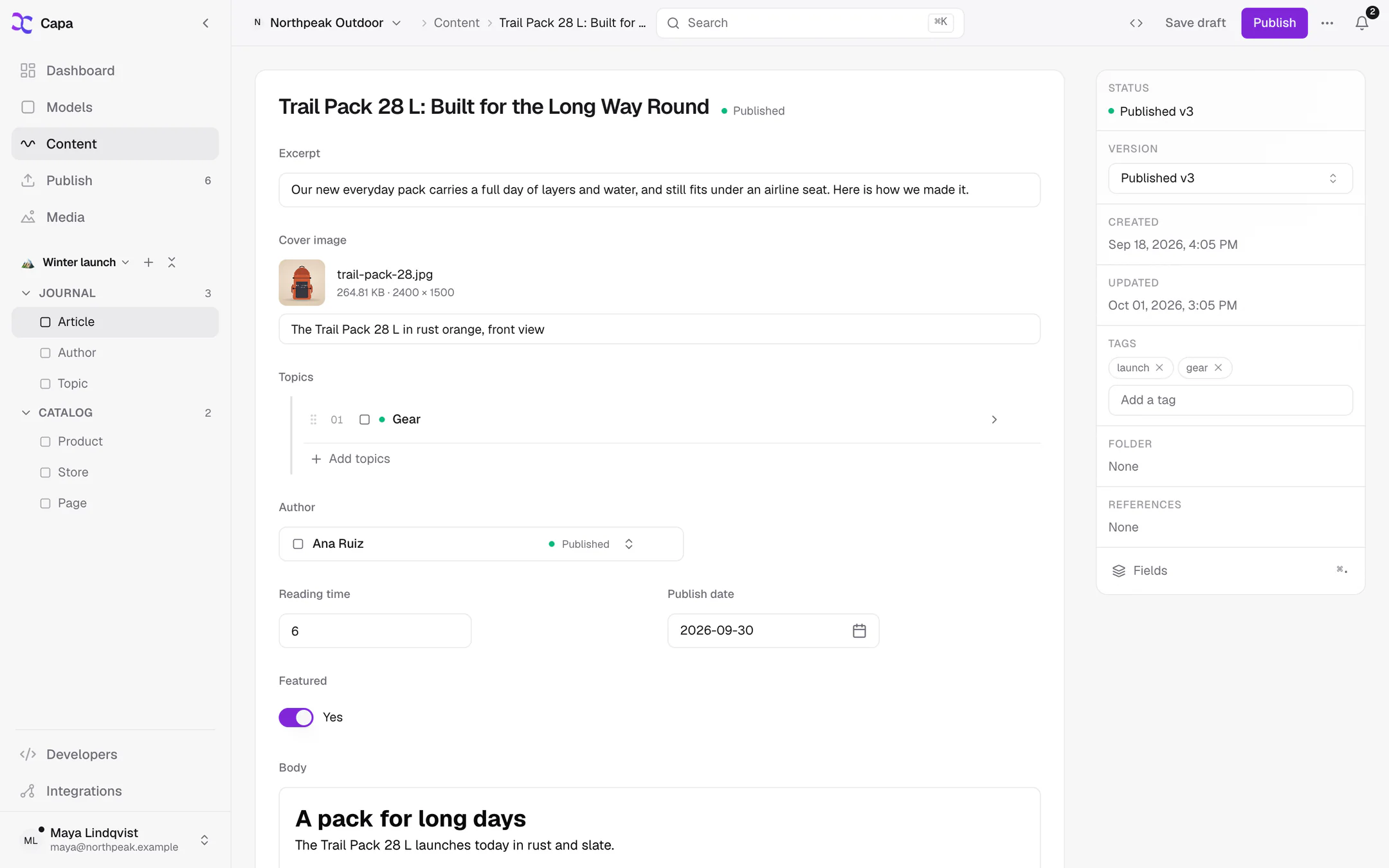Open the Published v3 version dropdown
The height and width of the screenshot is (868, 1389).
(1230, 178)
